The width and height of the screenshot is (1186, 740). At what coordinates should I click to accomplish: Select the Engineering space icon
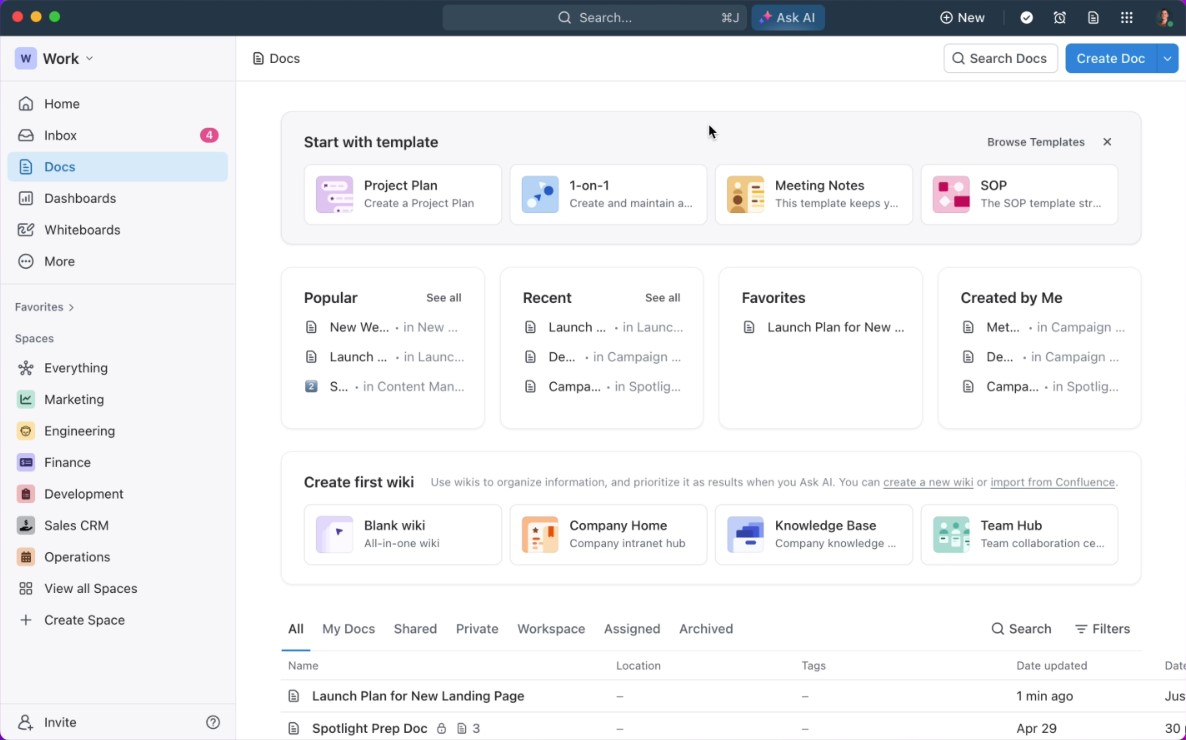pyautogui.click(x=28, y=431)
